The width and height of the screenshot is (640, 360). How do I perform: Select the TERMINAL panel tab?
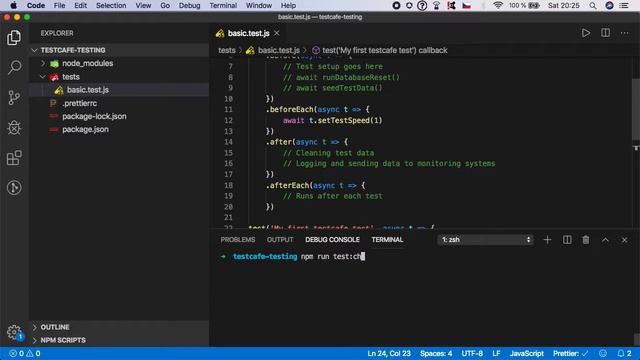click(x=387, y=240)
